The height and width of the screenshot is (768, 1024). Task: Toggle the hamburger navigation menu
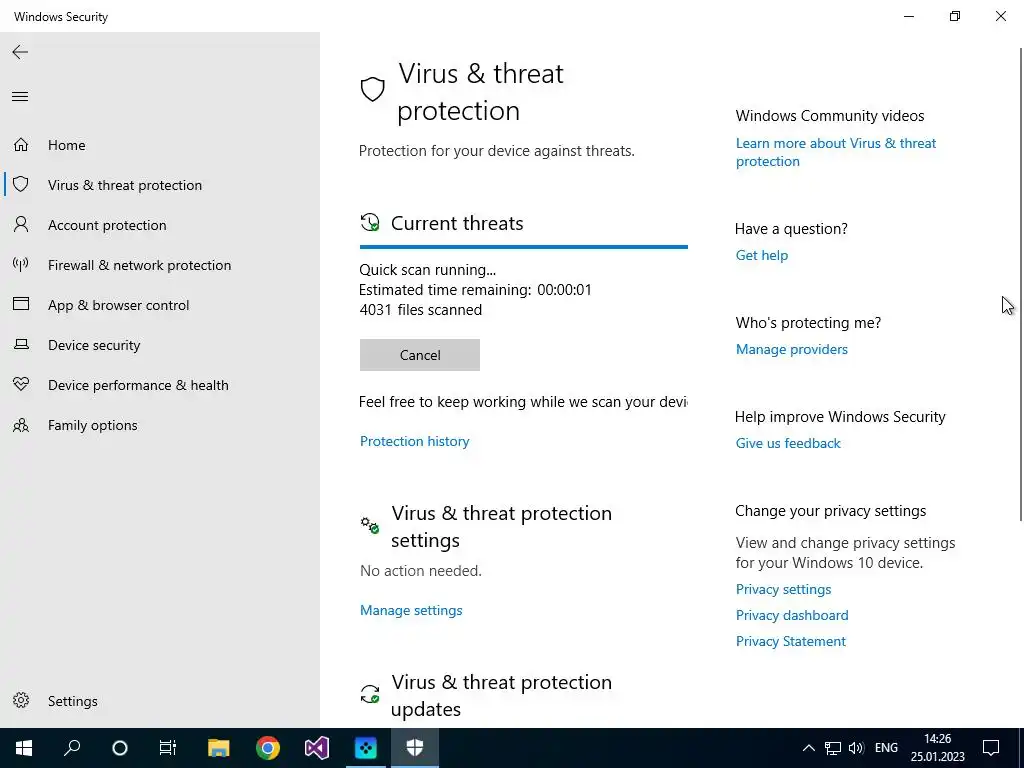click(20, 97)
